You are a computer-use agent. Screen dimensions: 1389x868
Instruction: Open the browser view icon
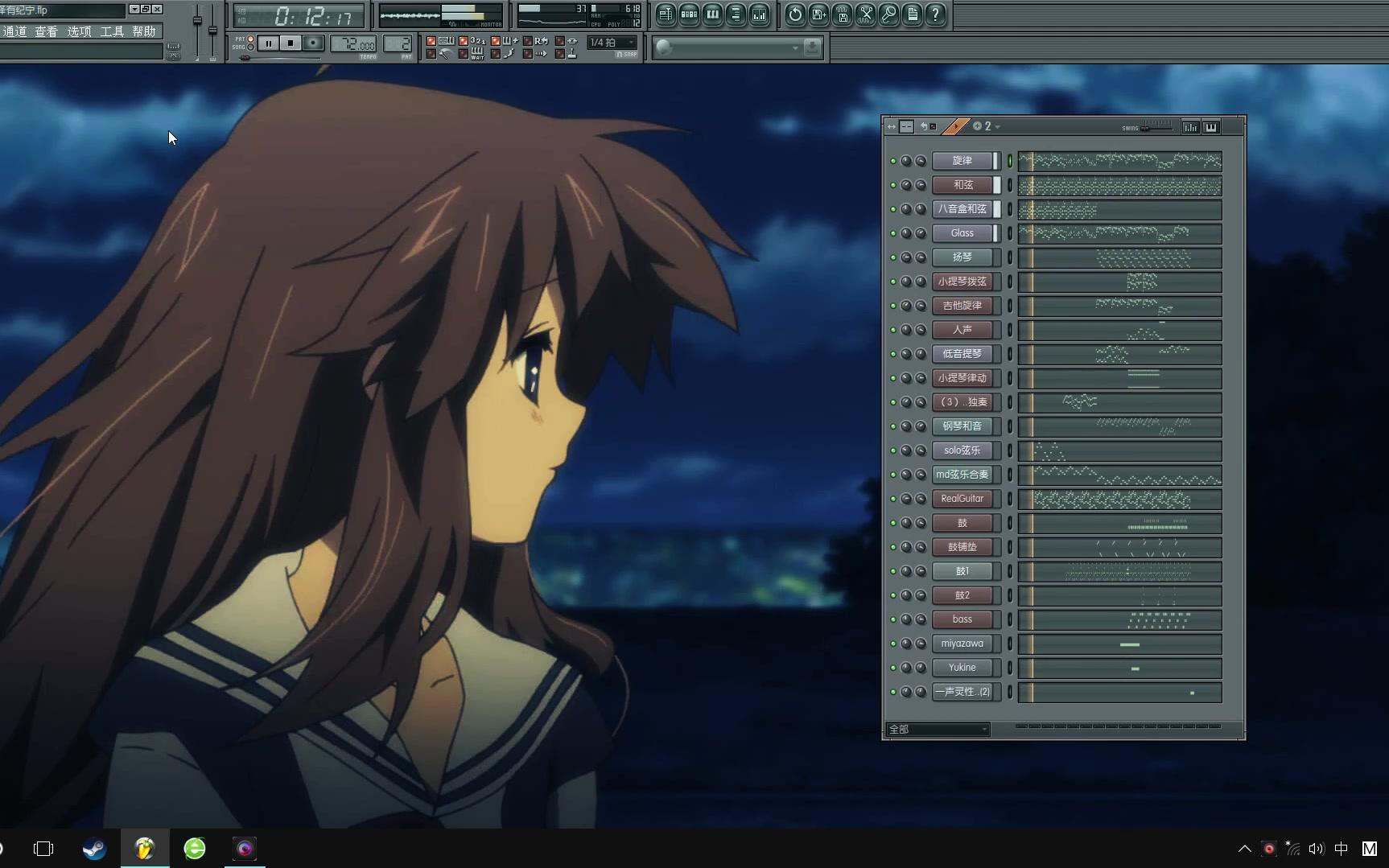point(736,14)
